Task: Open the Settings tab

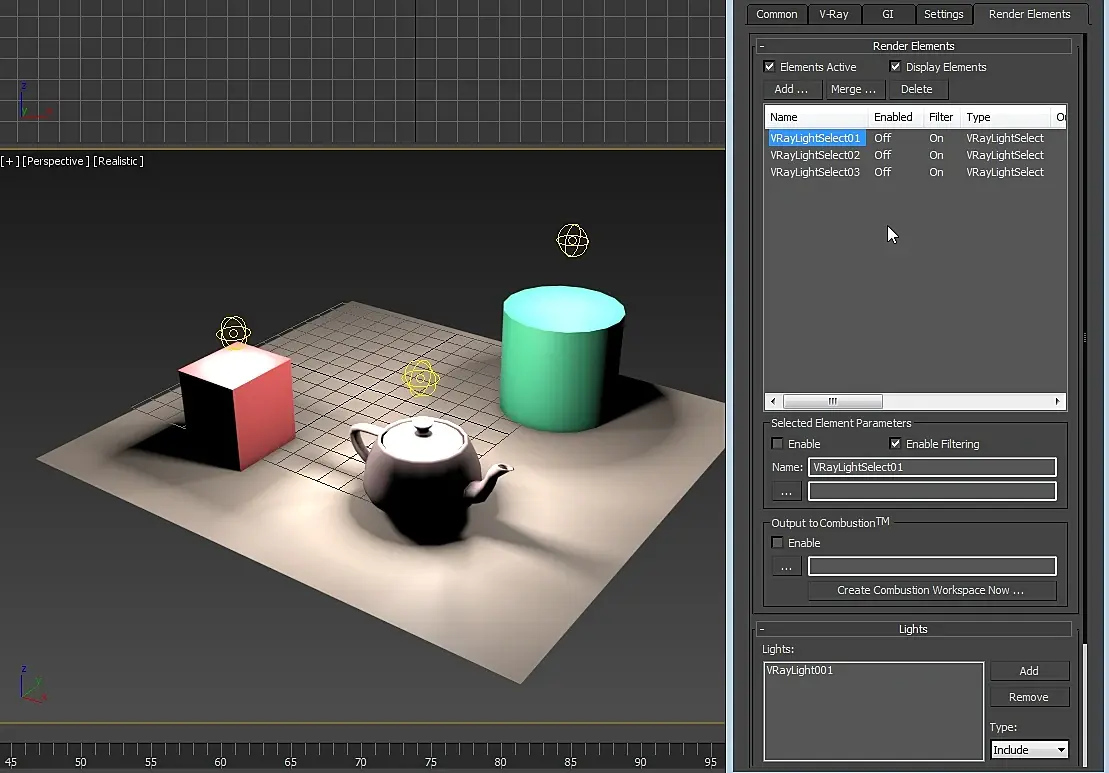Action: [x=943, y=14]
